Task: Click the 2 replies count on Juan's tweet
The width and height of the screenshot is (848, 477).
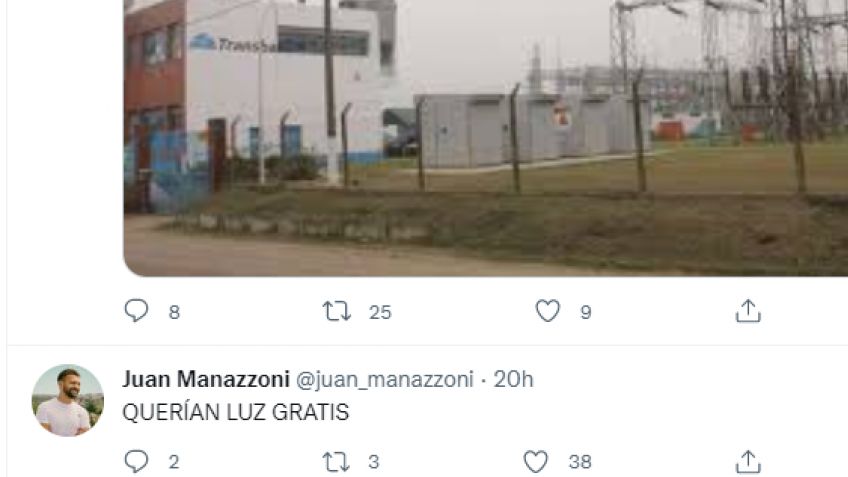Action: [x=174, y=462]
